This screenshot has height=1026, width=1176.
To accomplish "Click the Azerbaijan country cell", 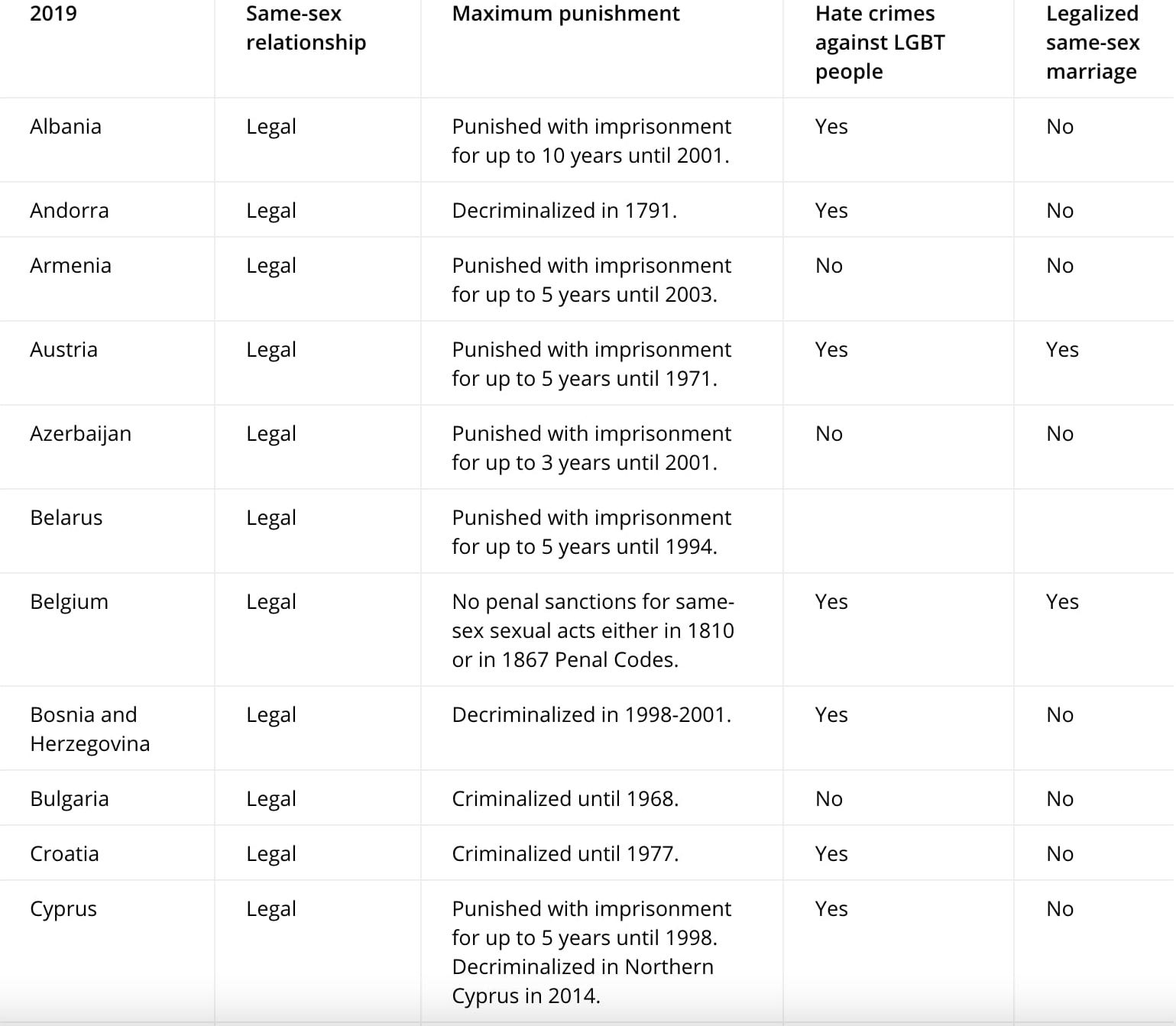I will click(x=80, y=434).
